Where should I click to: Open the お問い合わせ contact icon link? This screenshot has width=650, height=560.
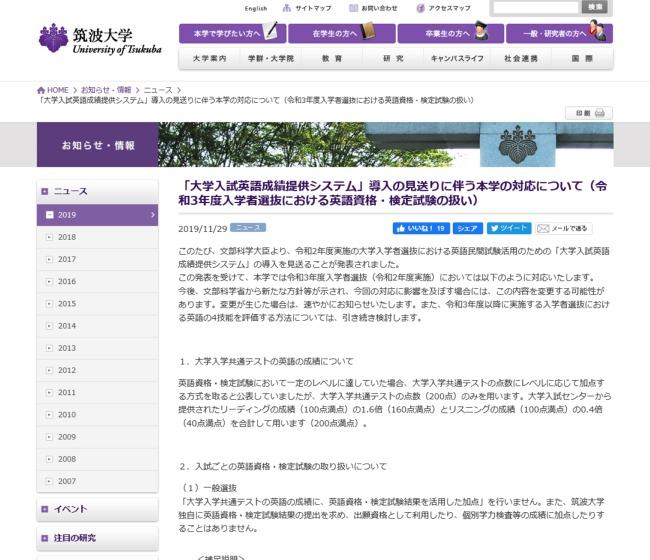click(374, 8)
